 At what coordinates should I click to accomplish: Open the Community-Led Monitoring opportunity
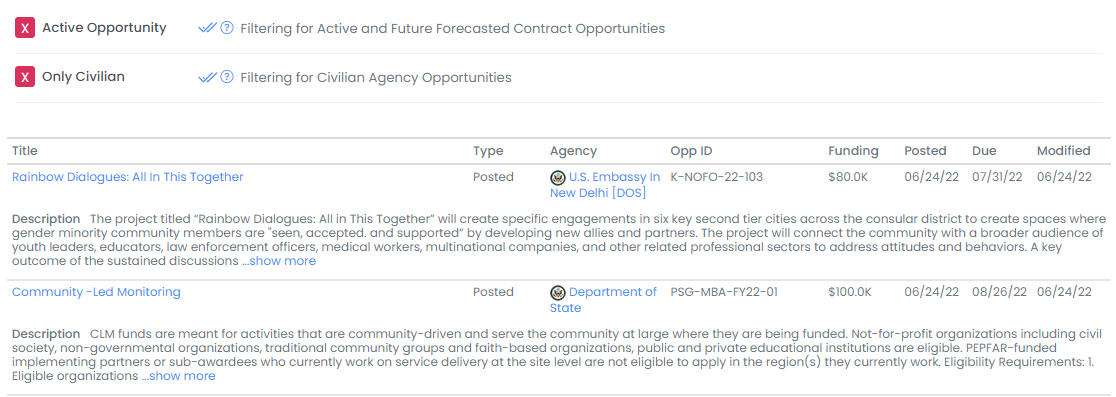pos(96,292)
